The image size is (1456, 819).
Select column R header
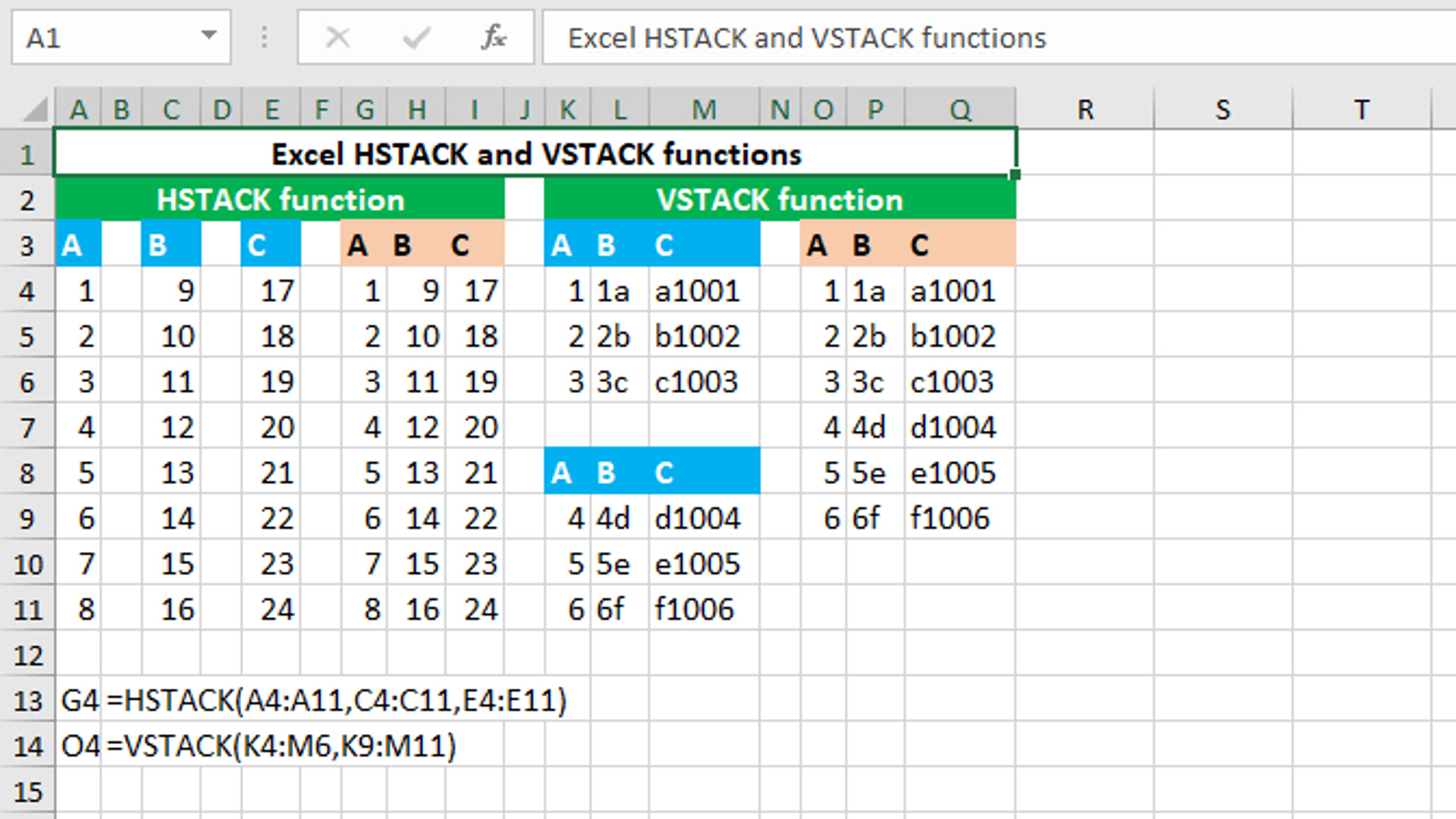(1085, 110)
